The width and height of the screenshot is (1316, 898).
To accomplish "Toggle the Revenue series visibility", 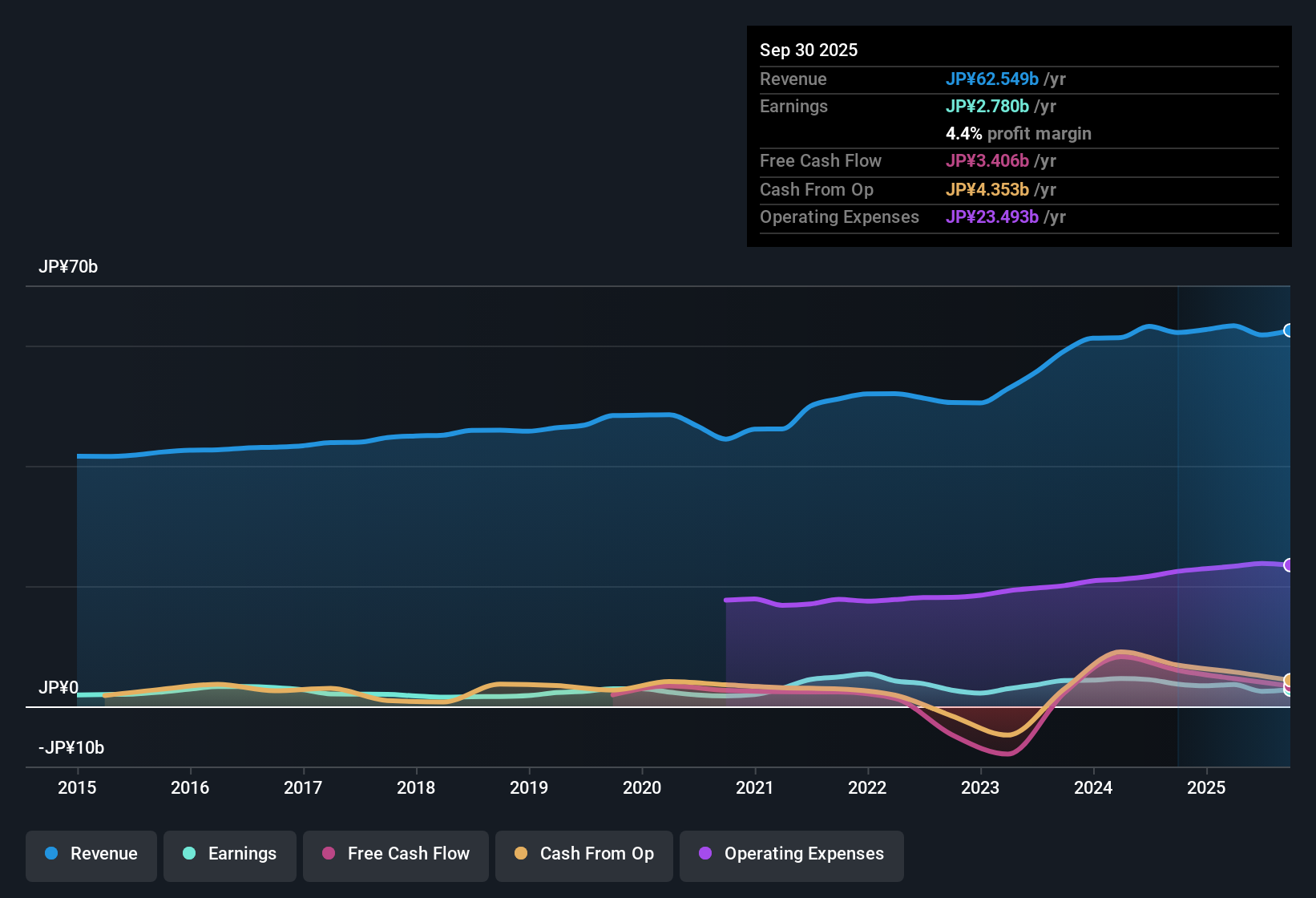I will tap(91, 854).
